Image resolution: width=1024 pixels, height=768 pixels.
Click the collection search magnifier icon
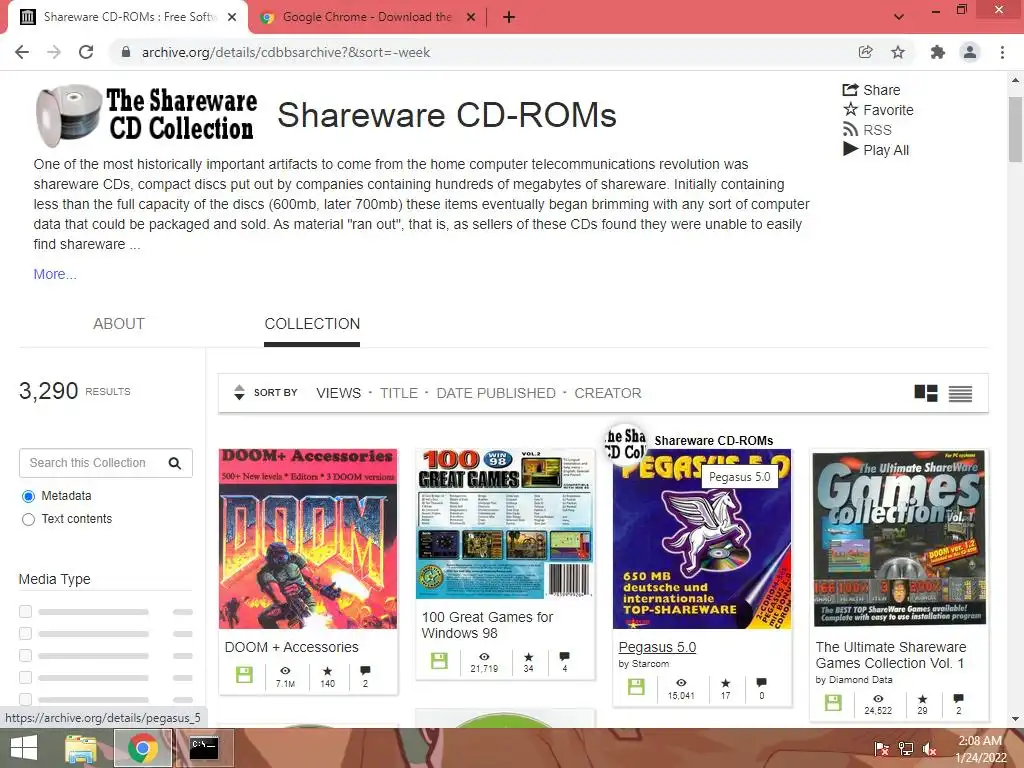174,463
